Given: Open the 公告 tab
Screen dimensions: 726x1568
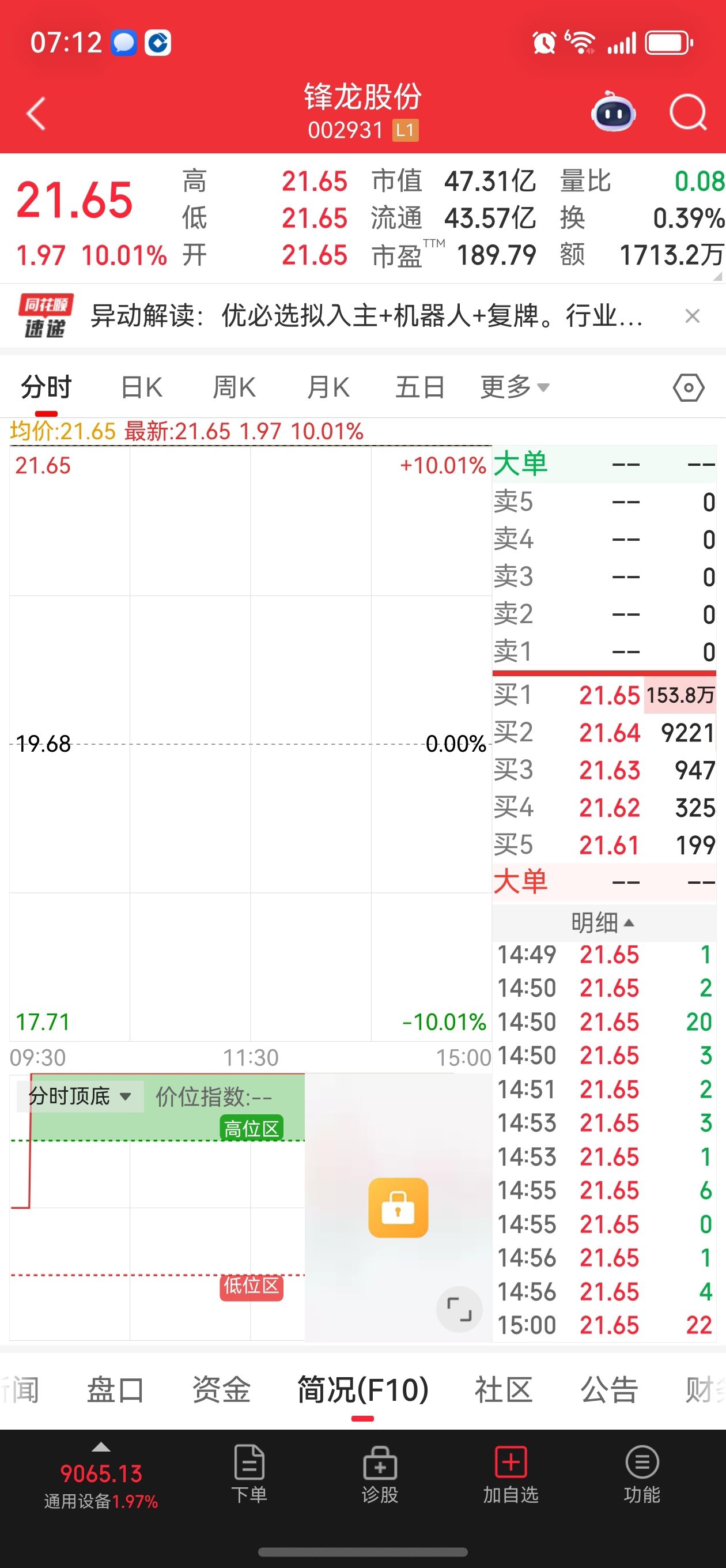Looking at the screenshot, I should (x=609, y=1390).
